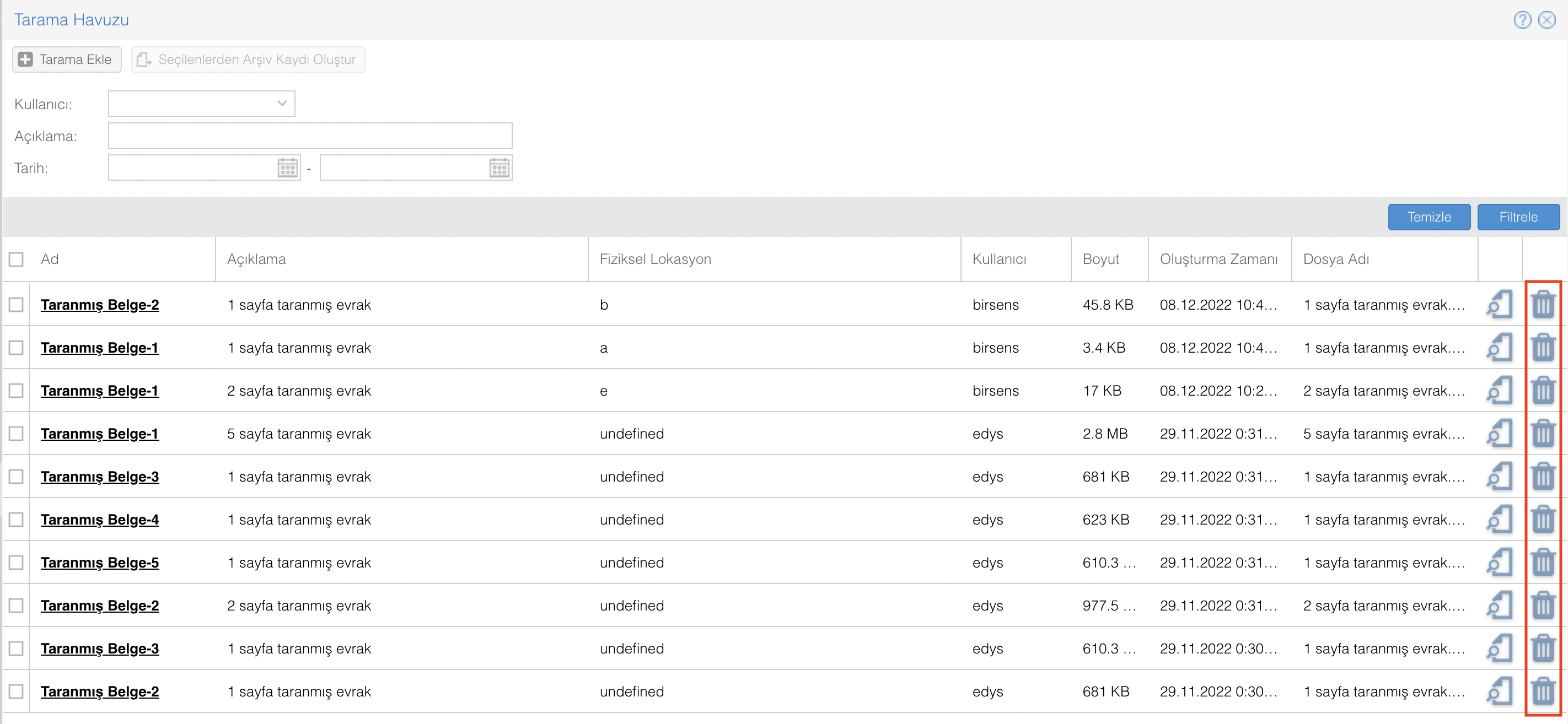Preview Taranmış Belge-5 using the magnifier icon

click(1500, 562)
